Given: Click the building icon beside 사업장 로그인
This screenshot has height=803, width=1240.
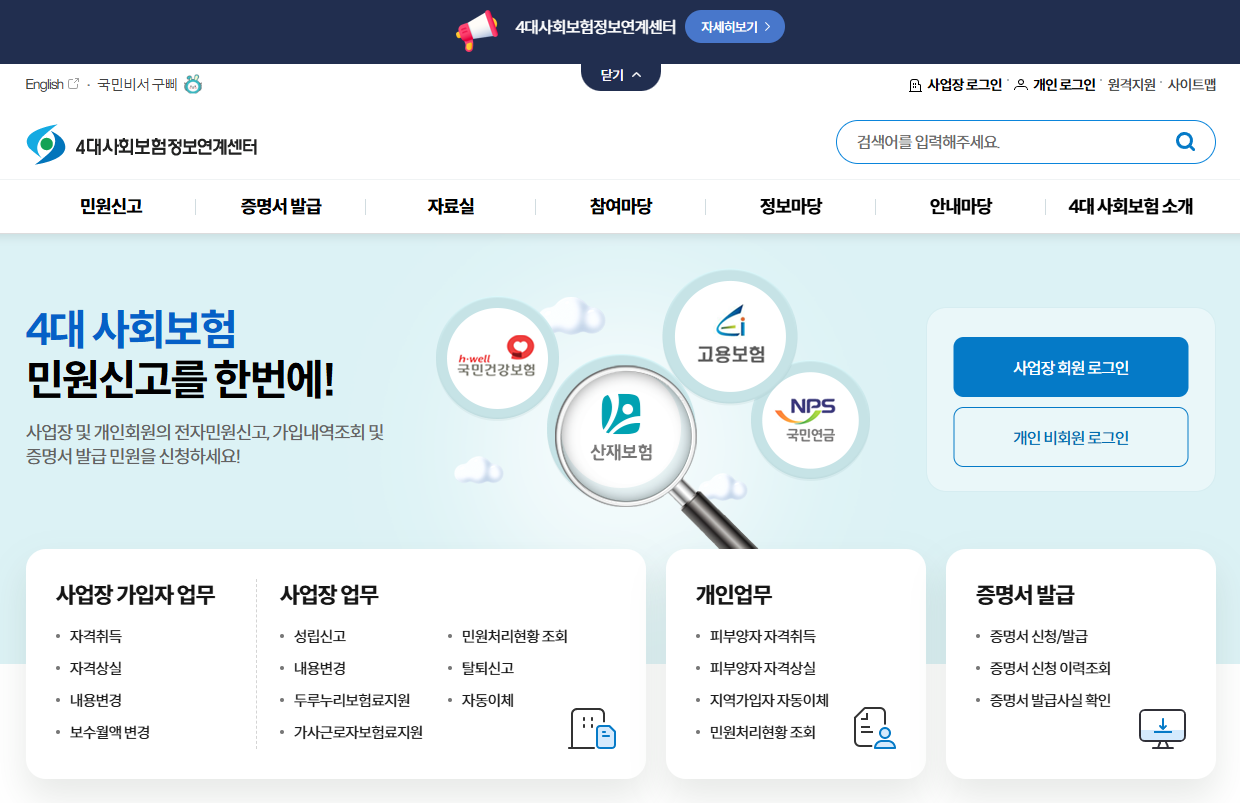Looking at the screenshot, I should point(915,85).
